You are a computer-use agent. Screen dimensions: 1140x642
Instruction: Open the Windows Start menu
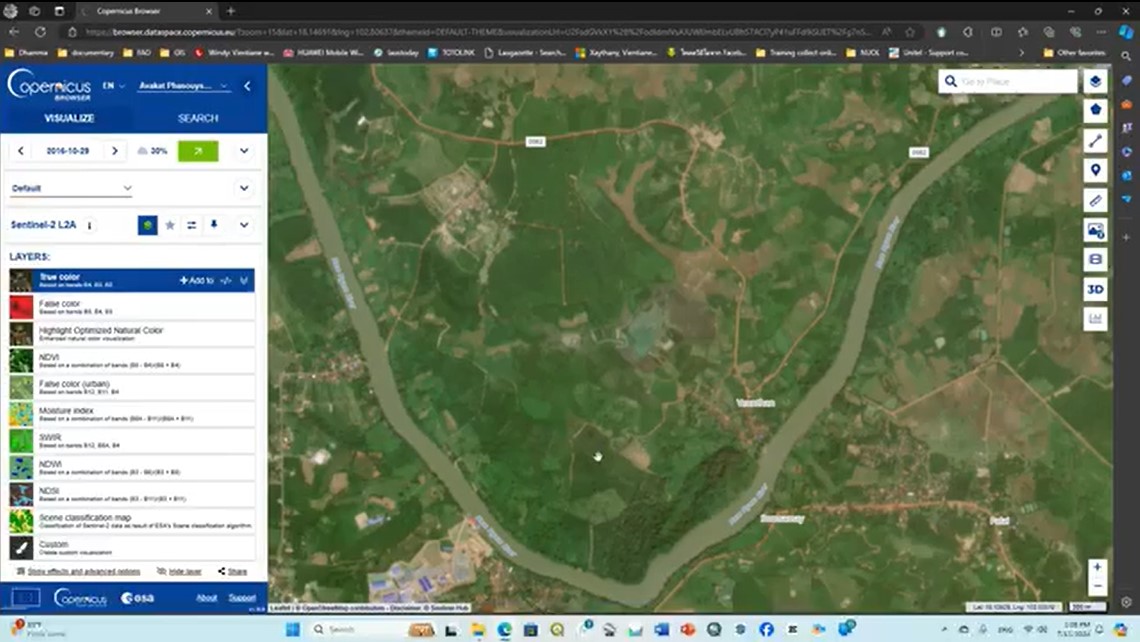pos(292,630)
